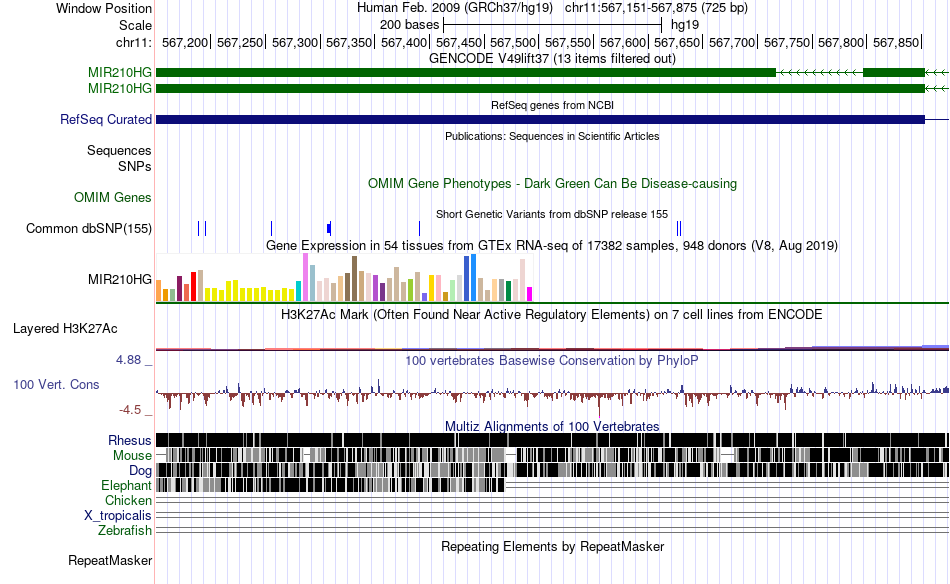
Task: Click the Human Feb. 2009 (GRCh37/hg19) assembly text
Action: pos(454,8)
